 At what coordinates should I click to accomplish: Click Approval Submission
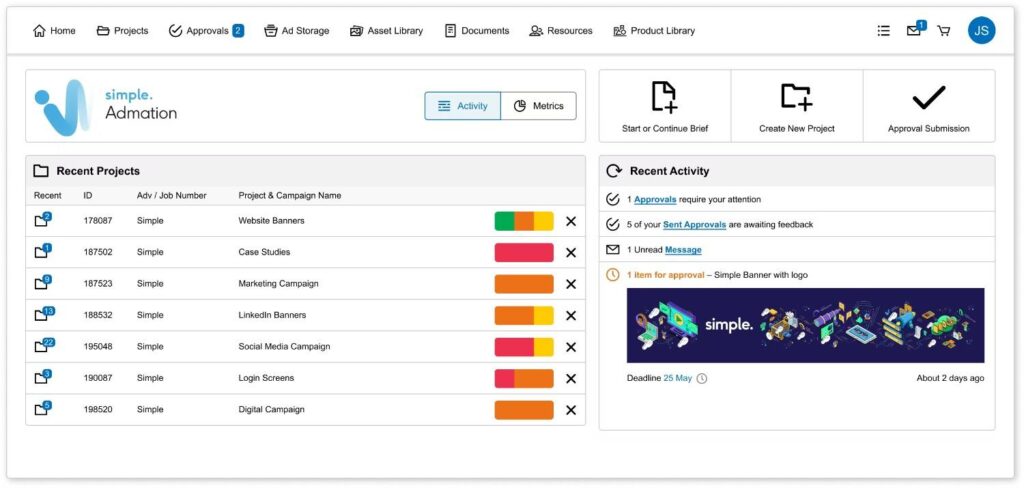(929, 106)
